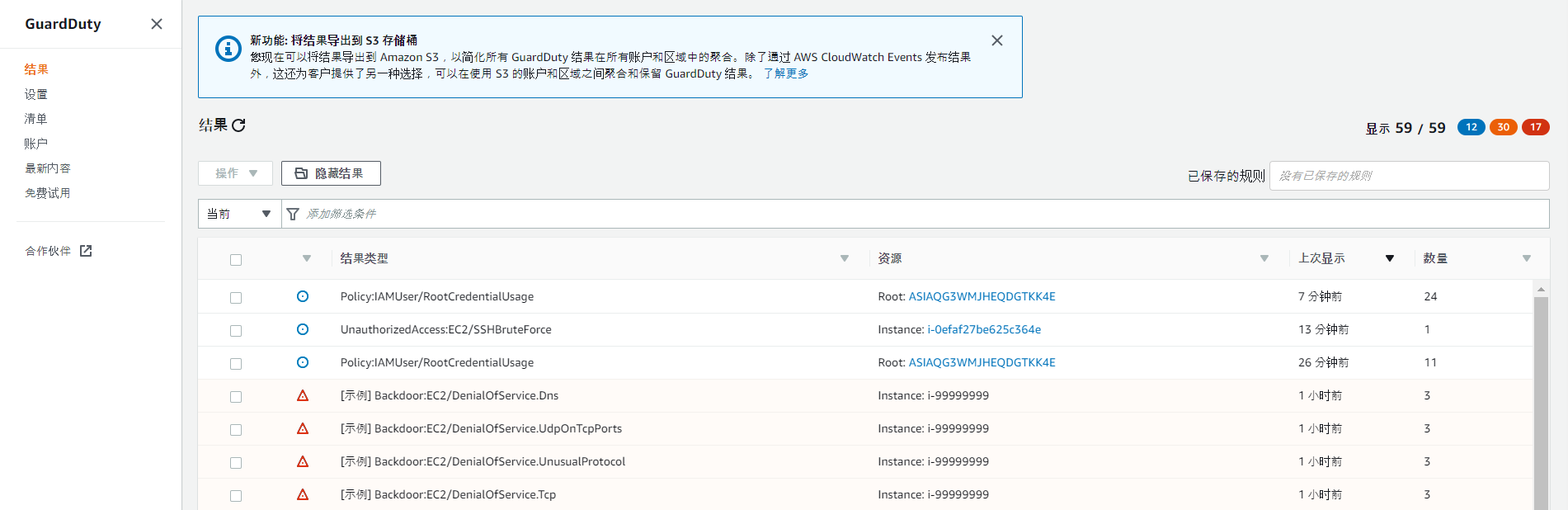Viewport: 1568px width, 510px height.
Task: Check the box for SSHBruteForce finding
Action: tap(236, 331)
